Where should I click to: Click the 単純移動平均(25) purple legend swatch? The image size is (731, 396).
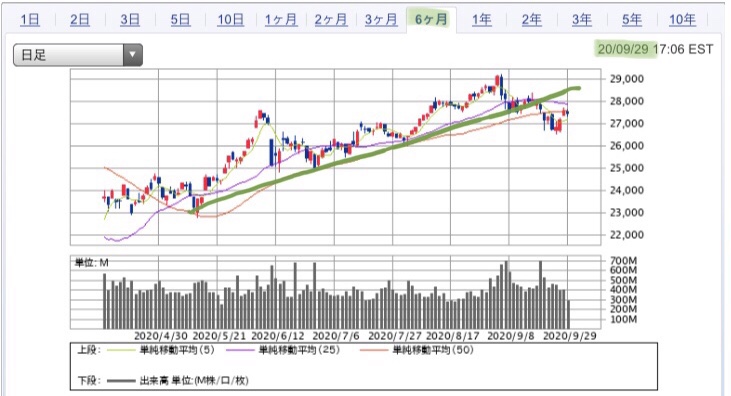(241, 350)
